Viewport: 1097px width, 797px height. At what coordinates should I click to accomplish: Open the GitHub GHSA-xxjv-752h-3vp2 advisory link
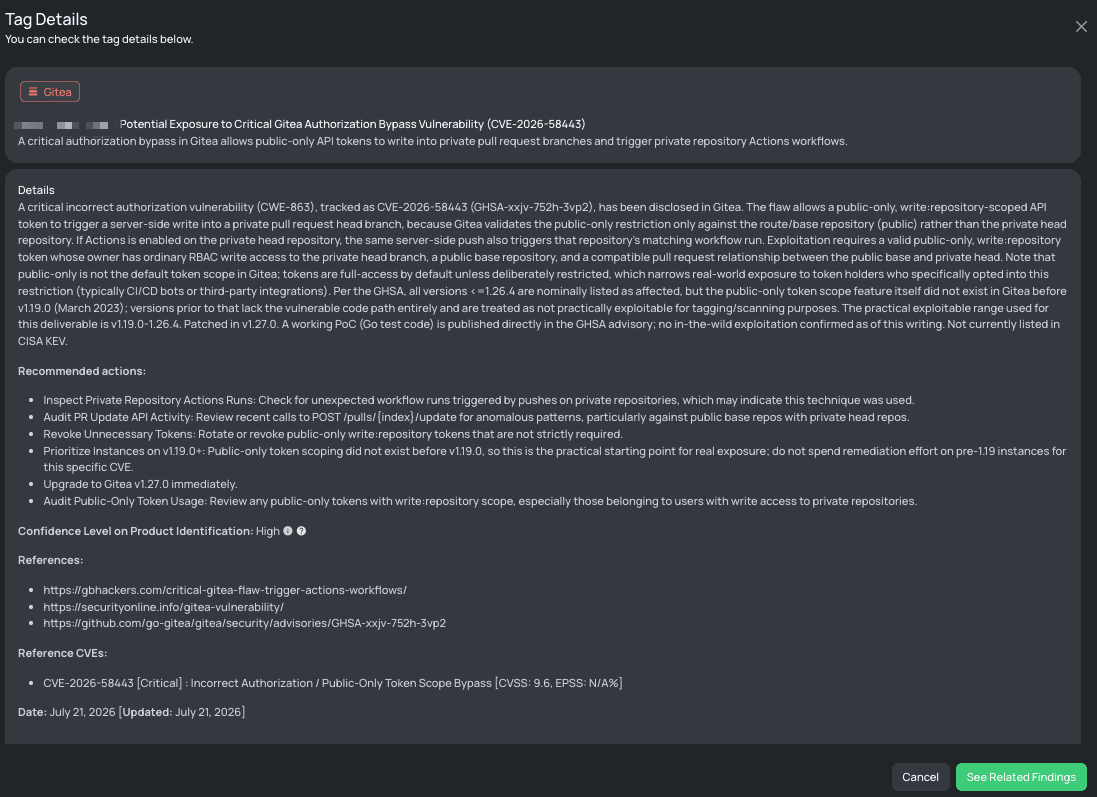(244, 623)
